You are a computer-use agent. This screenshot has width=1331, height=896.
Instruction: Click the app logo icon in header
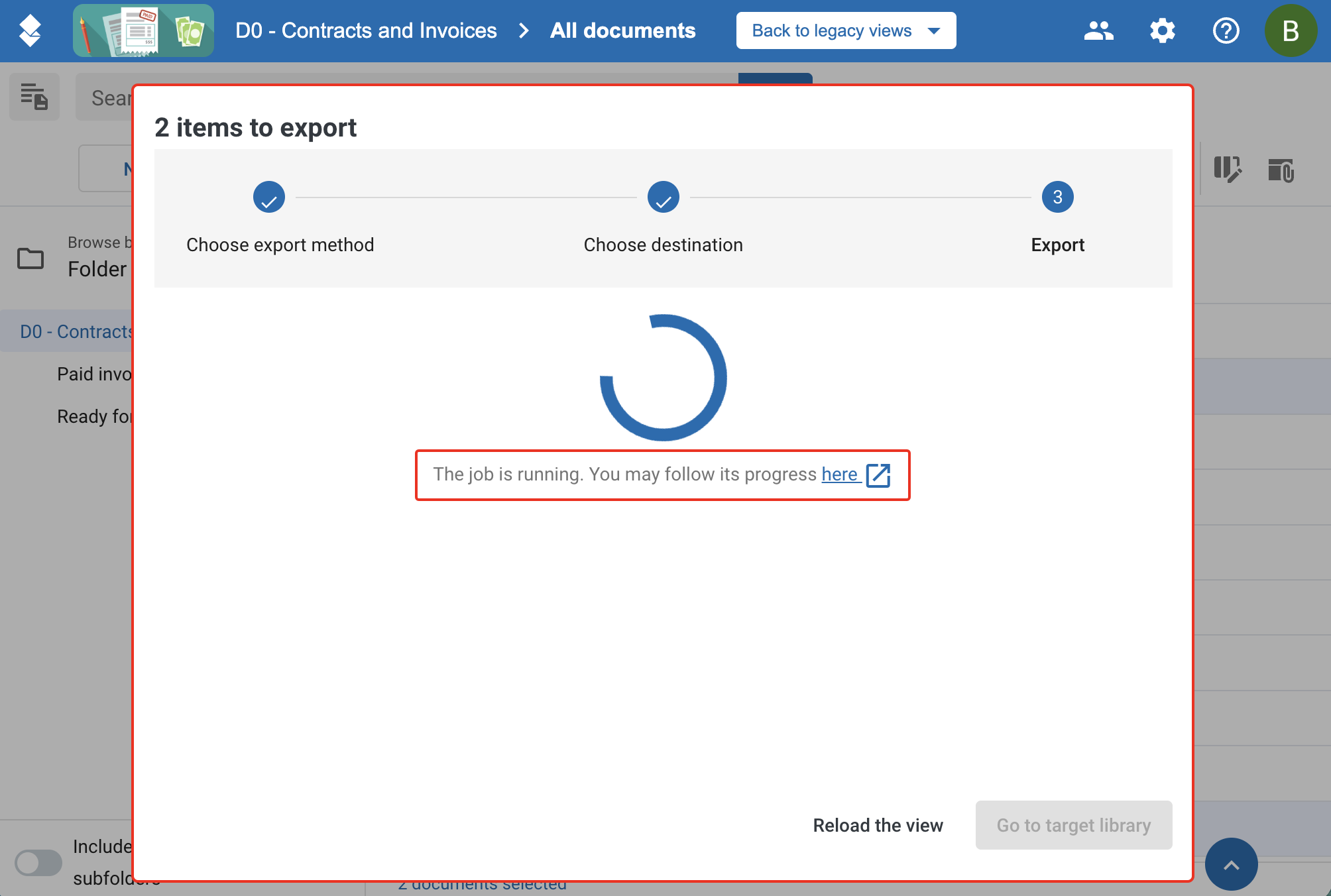(x=30, y=30)
